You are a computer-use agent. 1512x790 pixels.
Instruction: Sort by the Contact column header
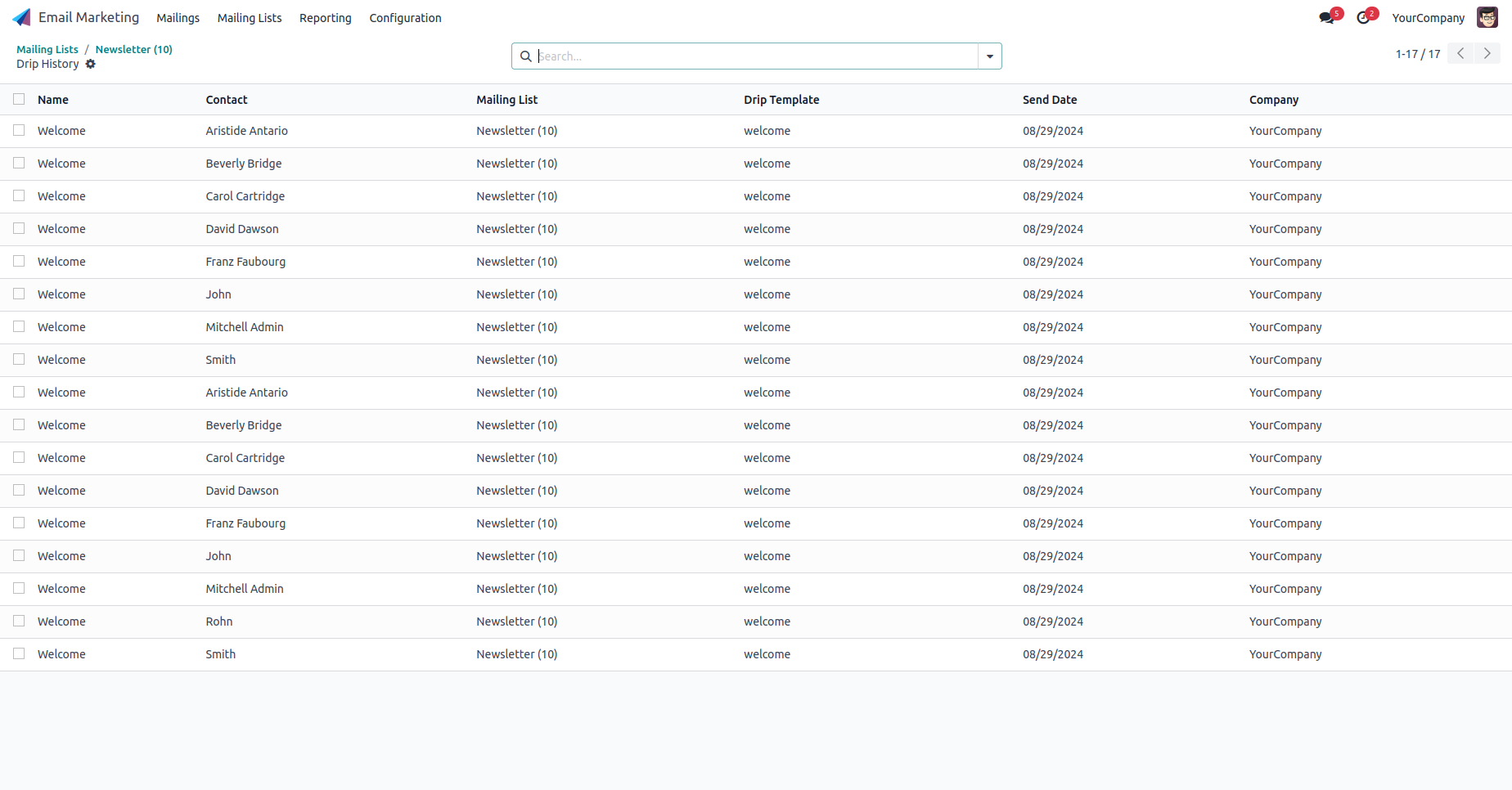point(227,100)
